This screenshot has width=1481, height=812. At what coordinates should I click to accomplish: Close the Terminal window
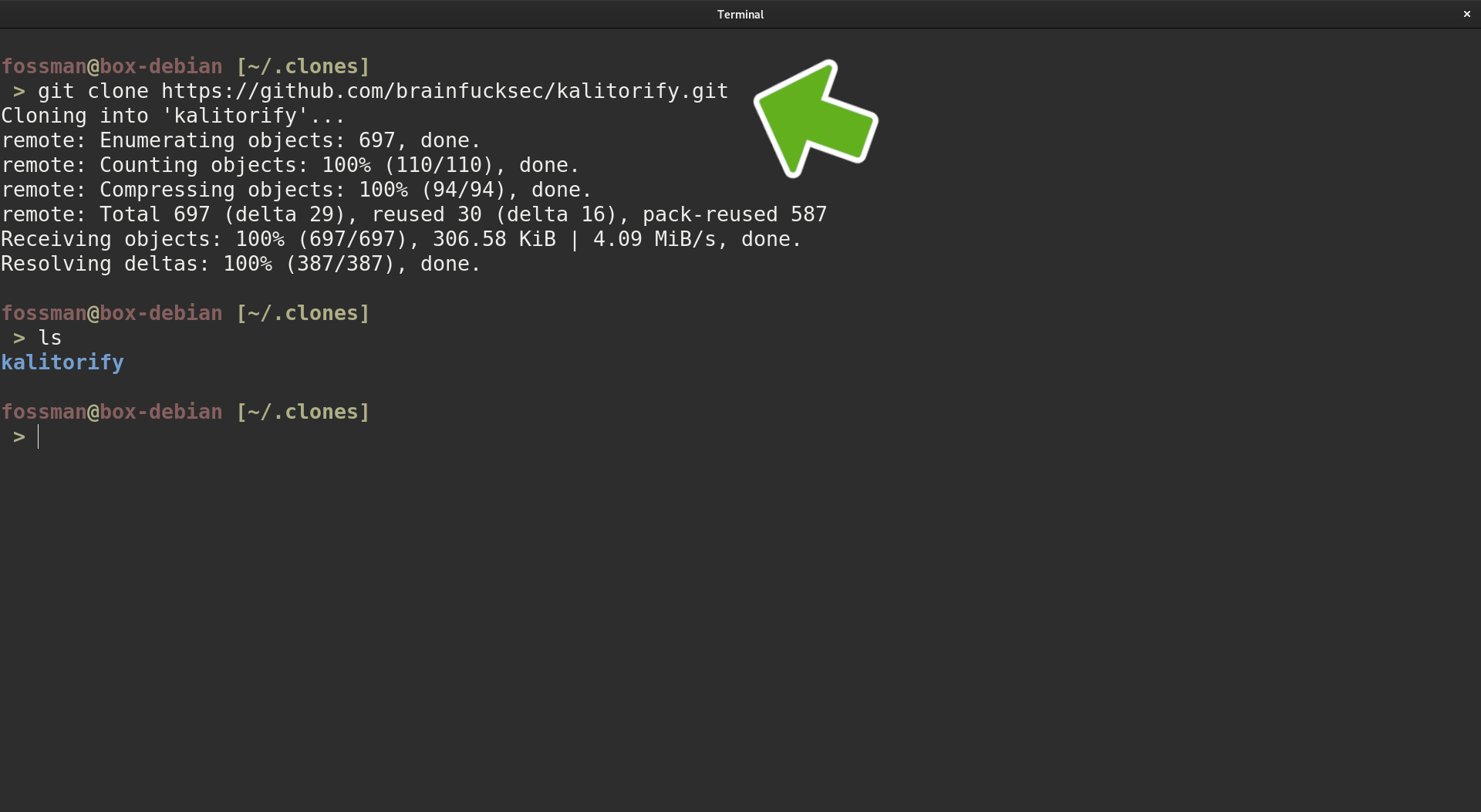click(x=1466, y=14)
